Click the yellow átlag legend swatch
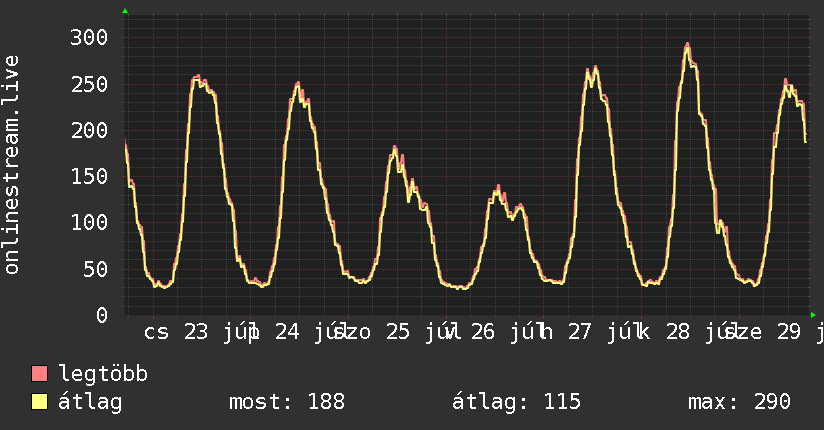This screenshot has width=824, height=430. [39, 402]
